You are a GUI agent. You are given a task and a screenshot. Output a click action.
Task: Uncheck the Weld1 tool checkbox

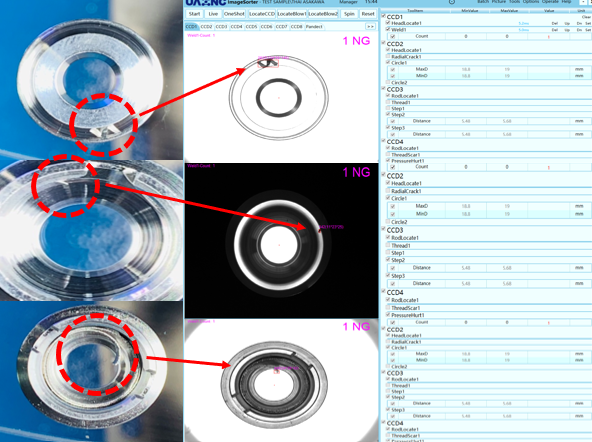point(388,29)
